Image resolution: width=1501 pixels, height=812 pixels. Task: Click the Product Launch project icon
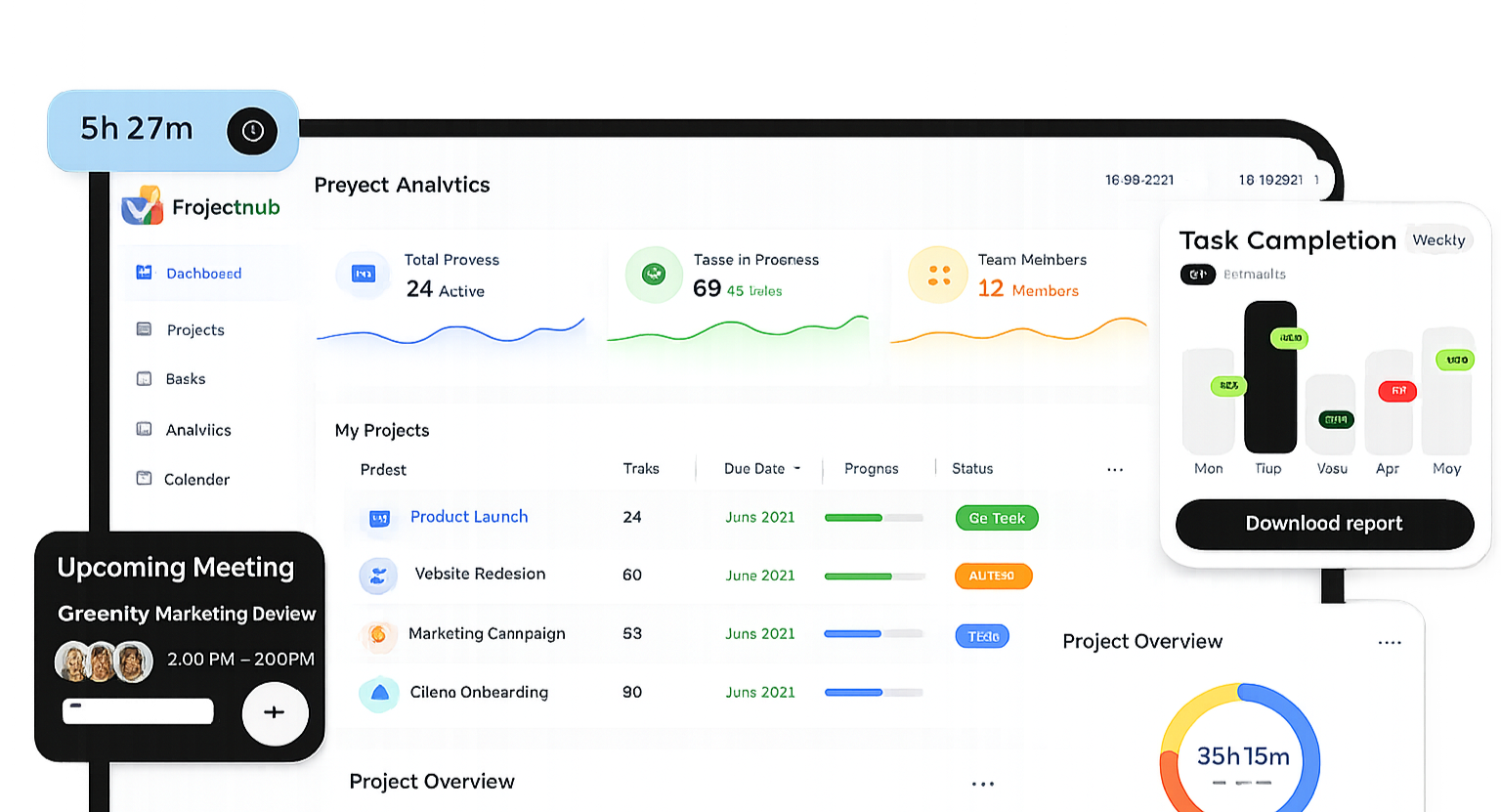click(380, 518)
